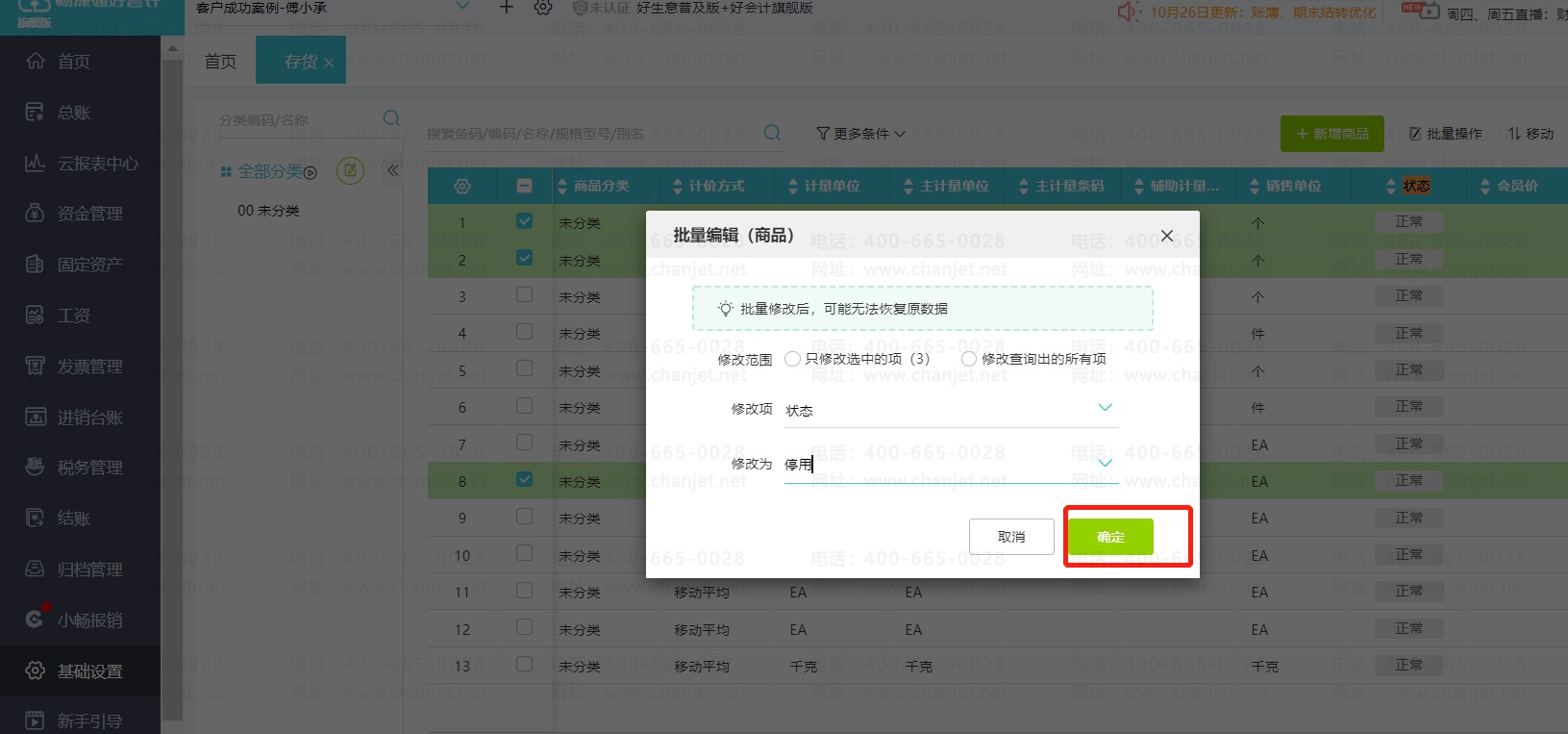Switch to the 首页 tab
1568x734 pixels.
(220, 62)
